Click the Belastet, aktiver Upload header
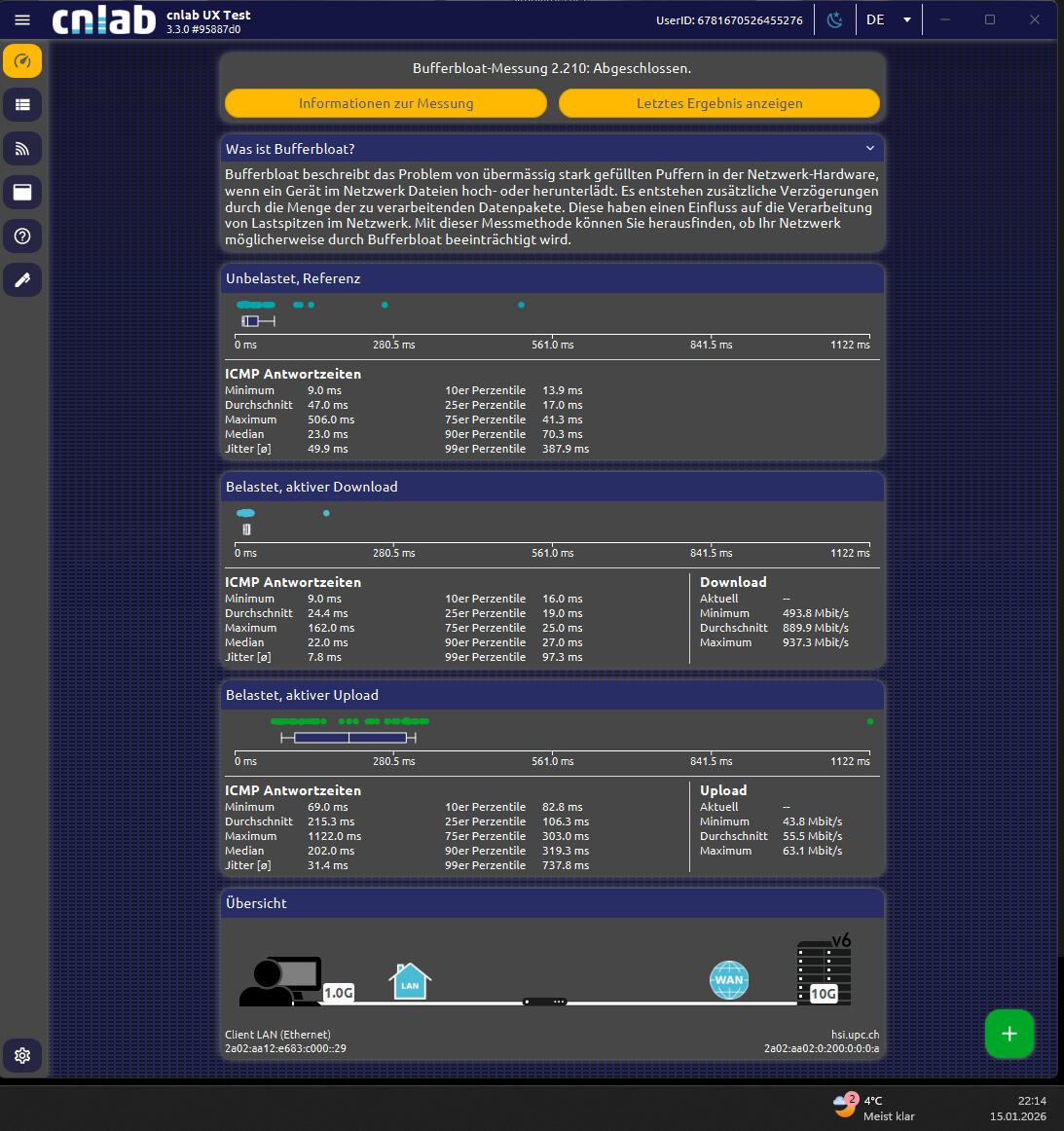Image resolution: width=1064 pixels, height=1131 pixels. tap(553, 695)
